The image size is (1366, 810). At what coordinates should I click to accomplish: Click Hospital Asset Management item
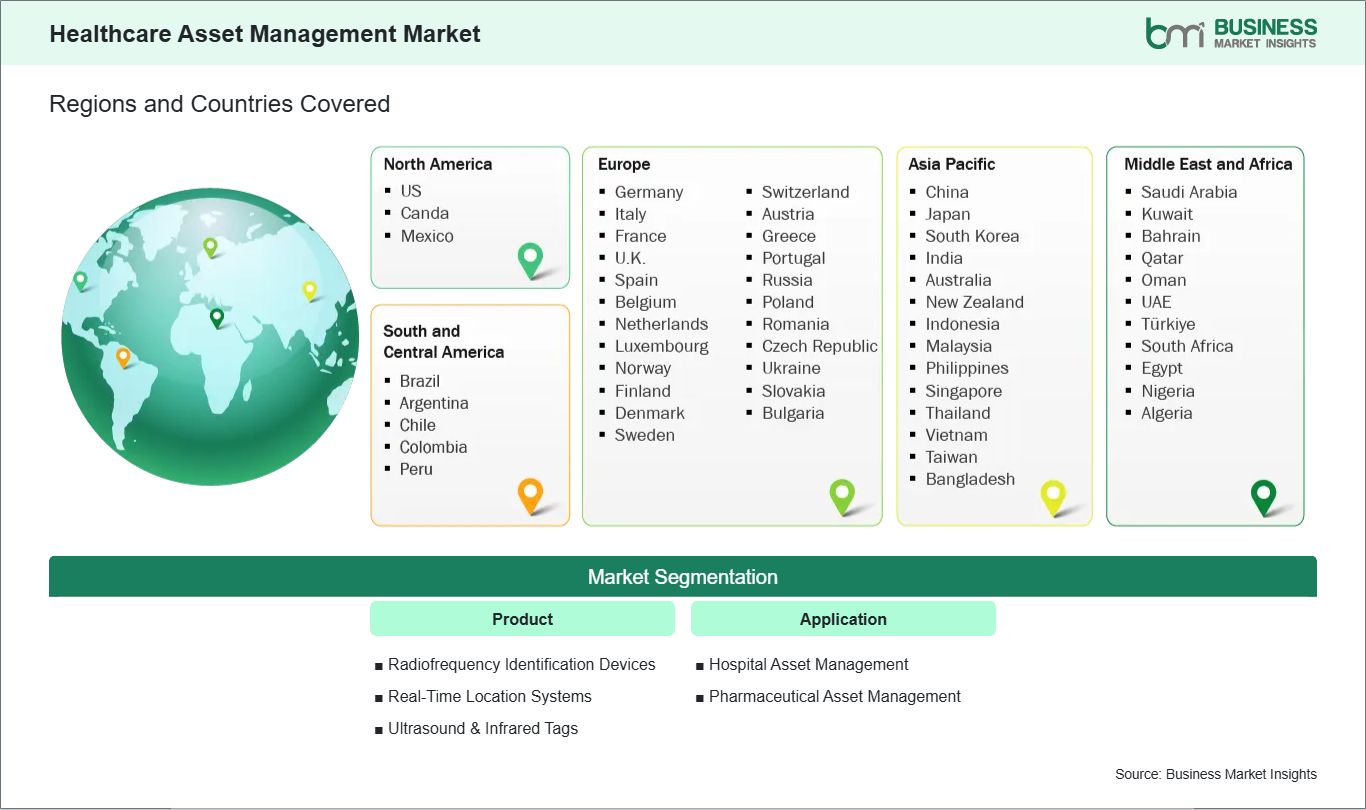(809, 664)
